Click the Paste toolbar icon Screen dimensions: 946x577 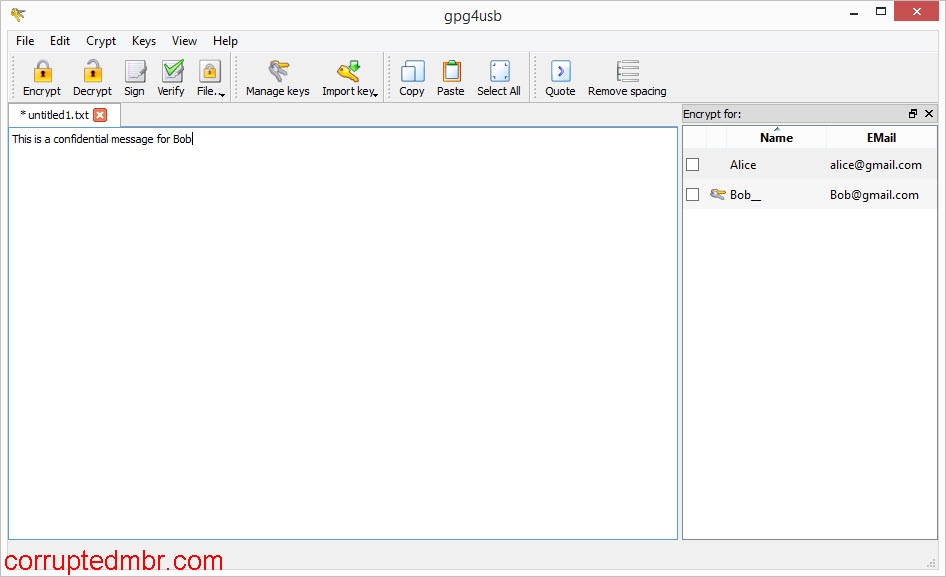click(x=450, y=70)
